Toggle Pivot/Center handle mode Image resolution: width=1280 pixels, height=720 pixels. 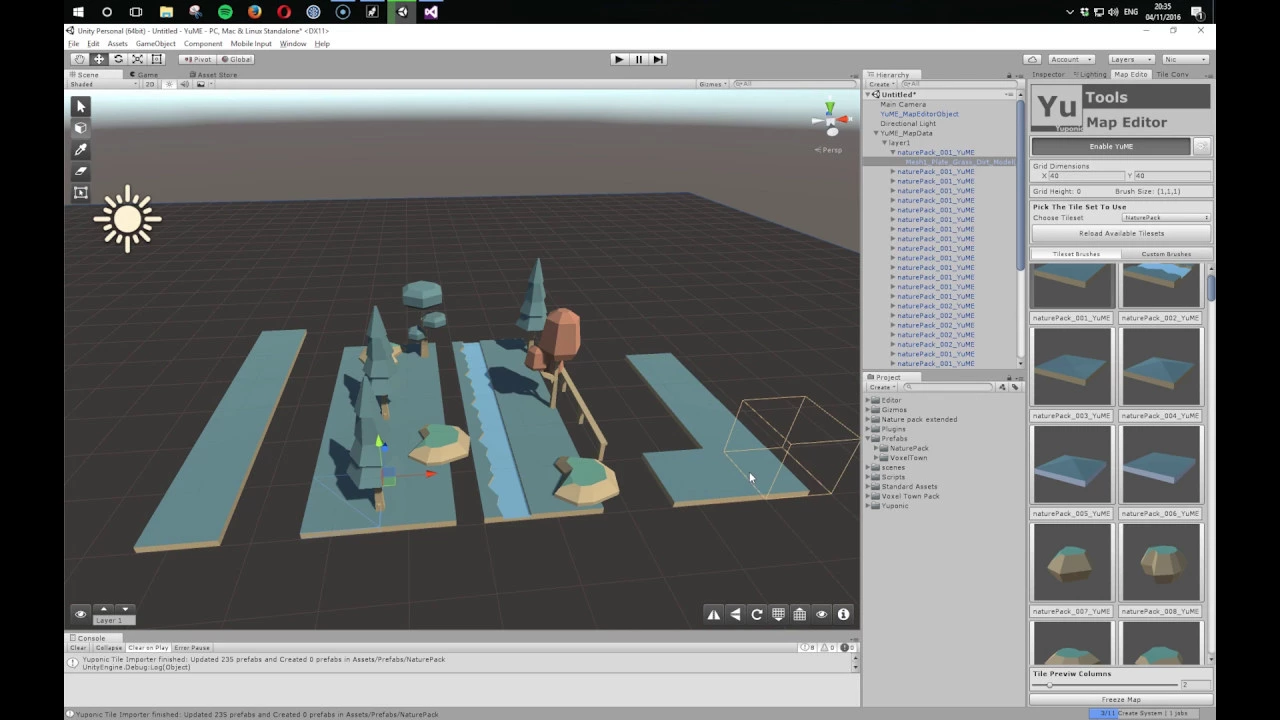[x=197, y=59]
